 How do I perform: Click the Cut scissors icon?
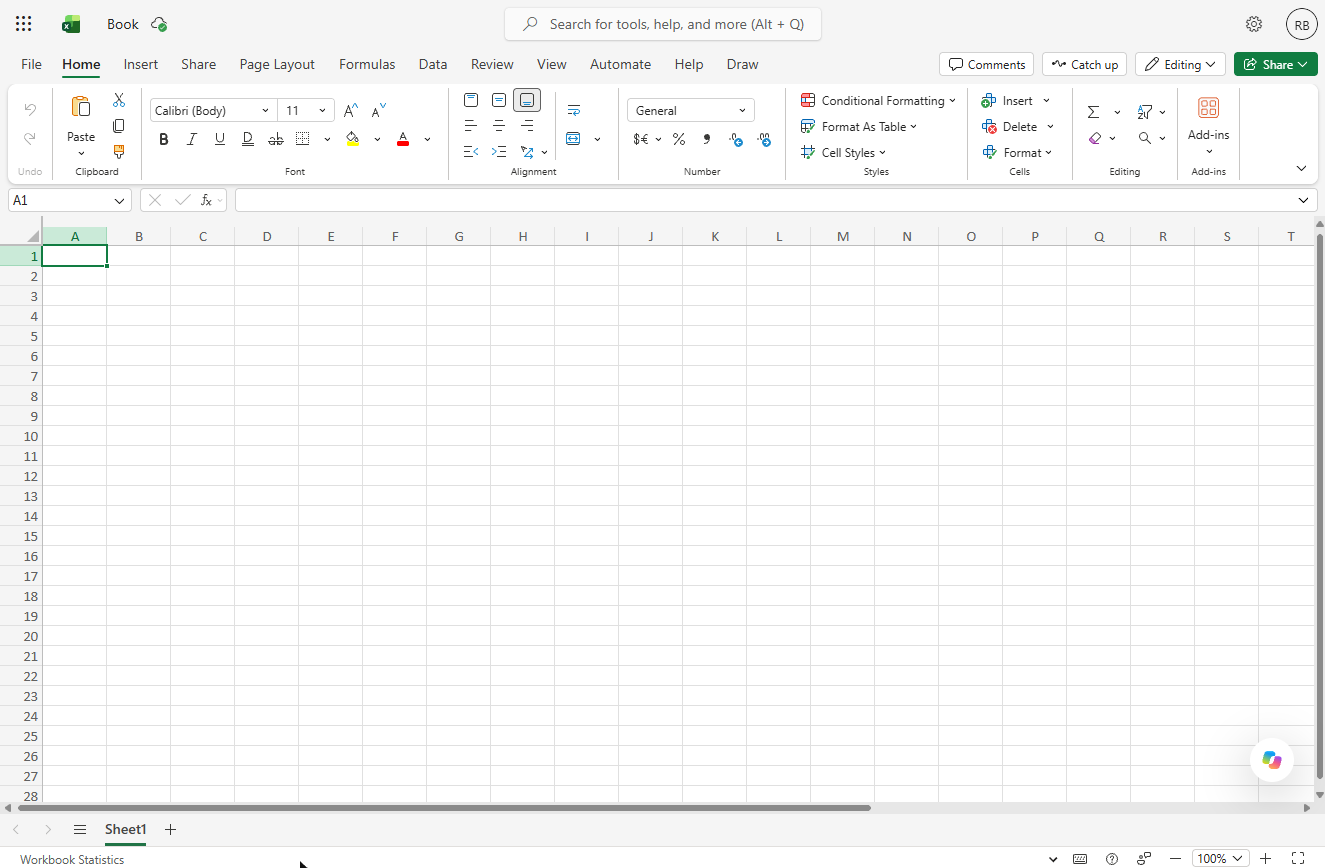[x=119, y=100]
